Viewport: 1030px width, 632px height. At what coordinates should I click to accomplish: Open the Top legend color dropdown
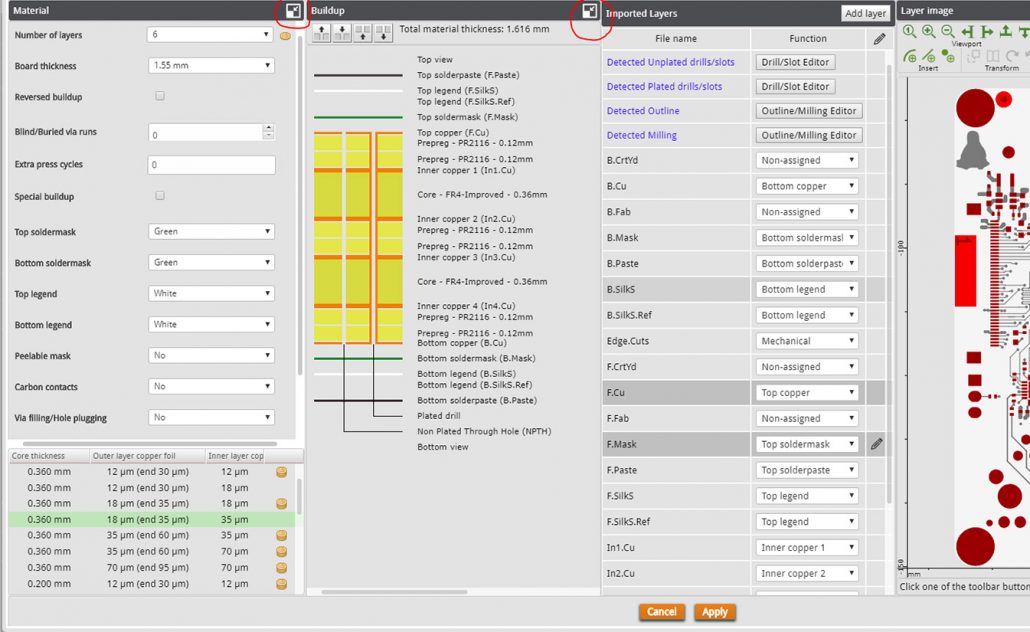click(x=211, y=293)
